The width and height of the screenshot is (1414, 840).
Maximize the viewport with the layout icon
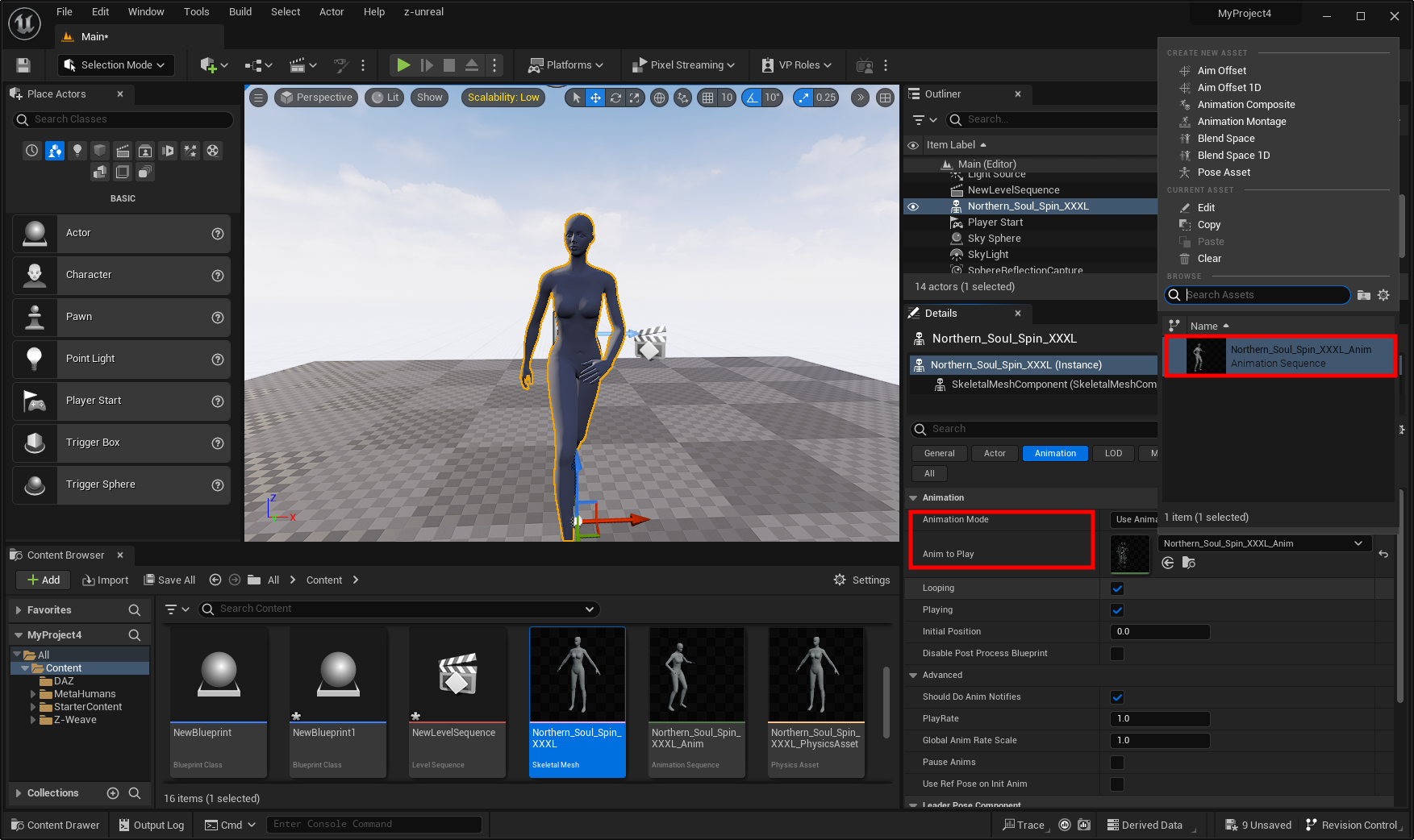tap(885, 98)
